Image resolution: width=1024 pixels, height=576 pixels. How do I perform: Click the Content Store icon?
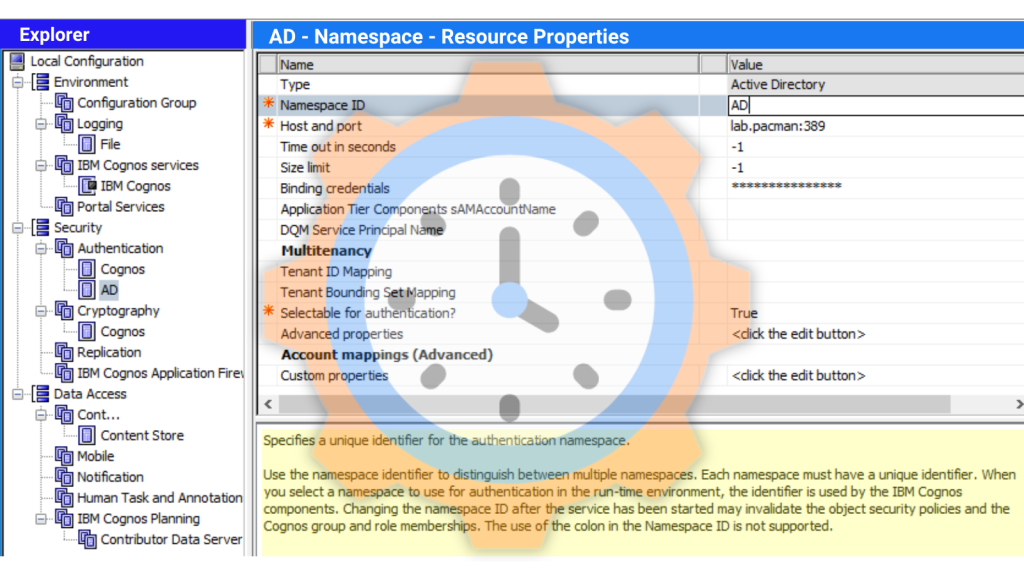(87, 436)
